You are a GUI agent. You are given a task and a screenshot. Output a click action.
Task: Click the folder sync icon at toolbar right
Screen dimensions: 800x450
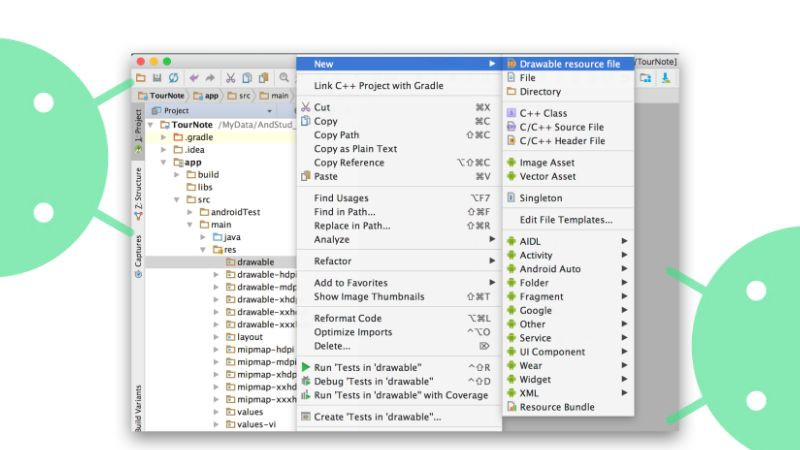pos(646,78)
